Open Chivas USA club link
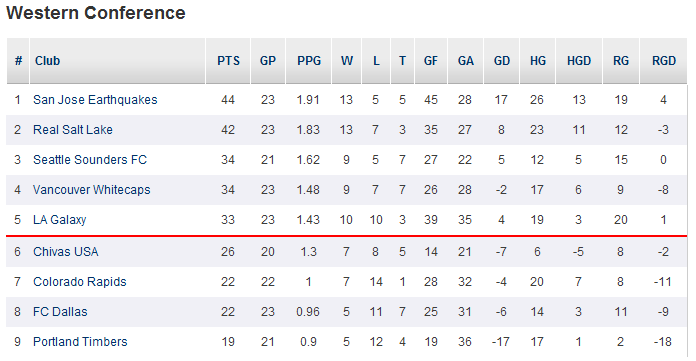 [66, 252]
